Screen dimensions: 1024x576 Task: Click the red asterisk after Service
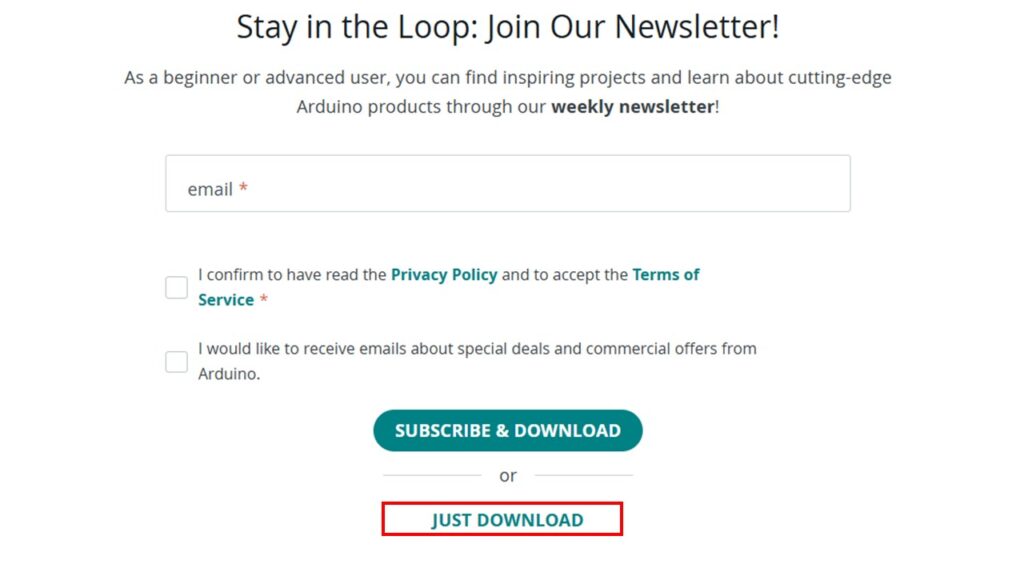click(264, 298)
